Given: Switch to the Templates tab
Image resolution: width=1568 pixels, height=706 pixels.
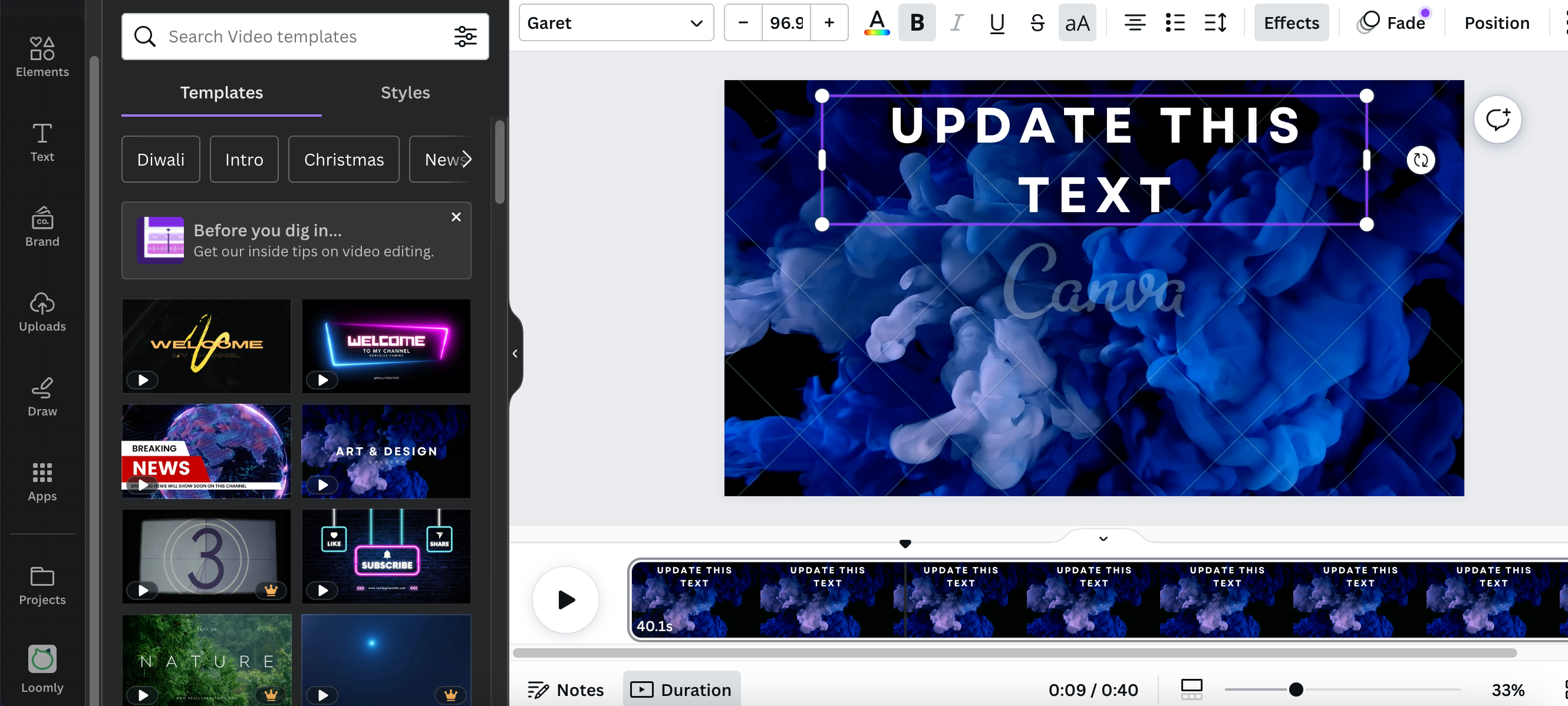Looking at the screenshot, I should pyautogui.click(x=221, y=93).
